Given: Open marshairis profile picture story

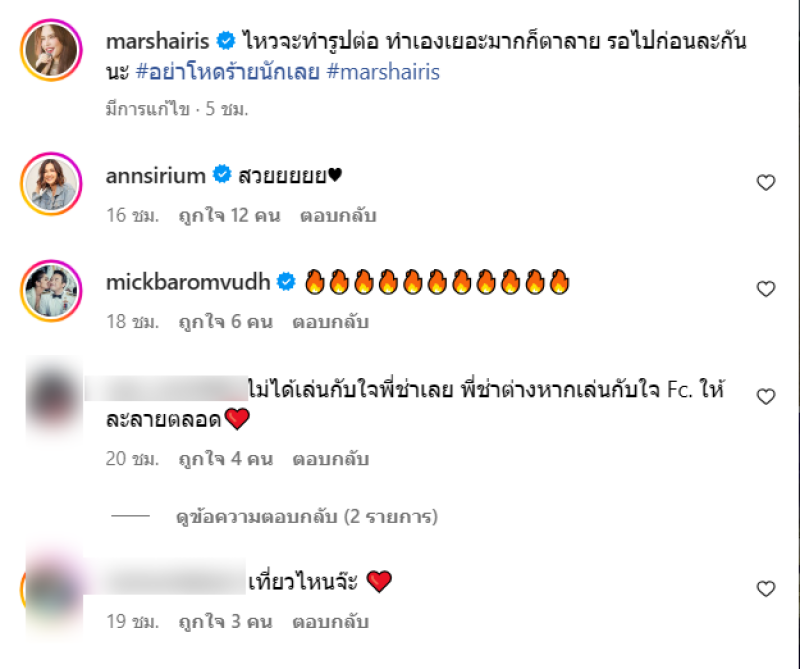Looking at the screenshot, I should [x=51, y=50].
